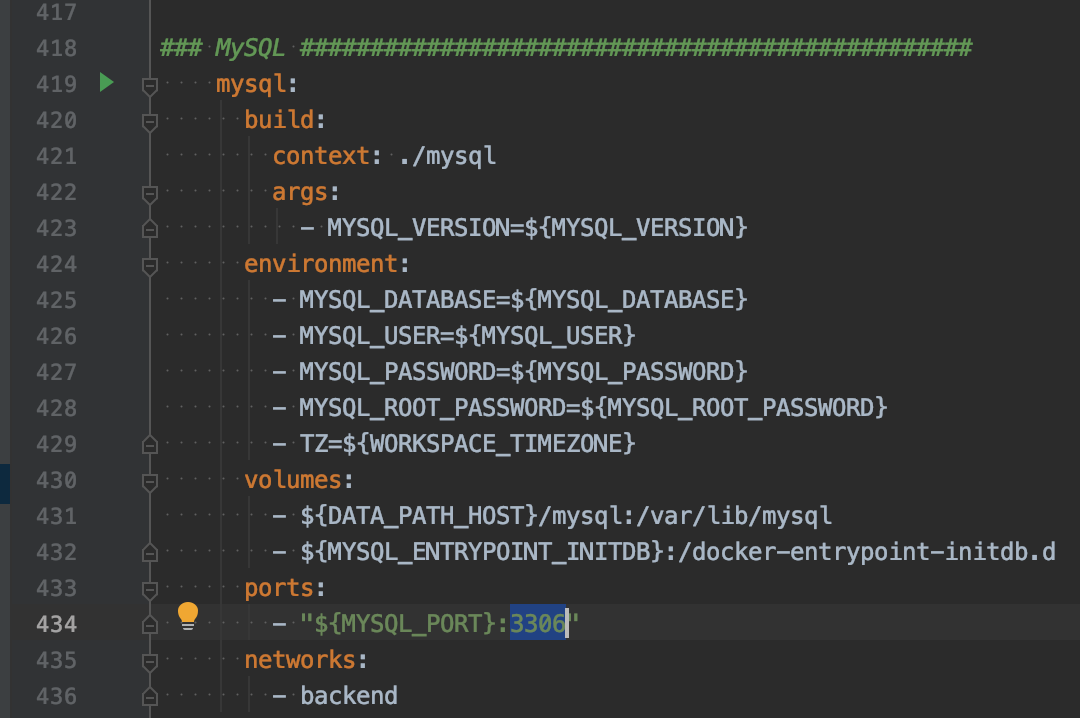
Task: Place cursor on TZ WORKSPACE_TIMEZONE entry
Action: 454,444
